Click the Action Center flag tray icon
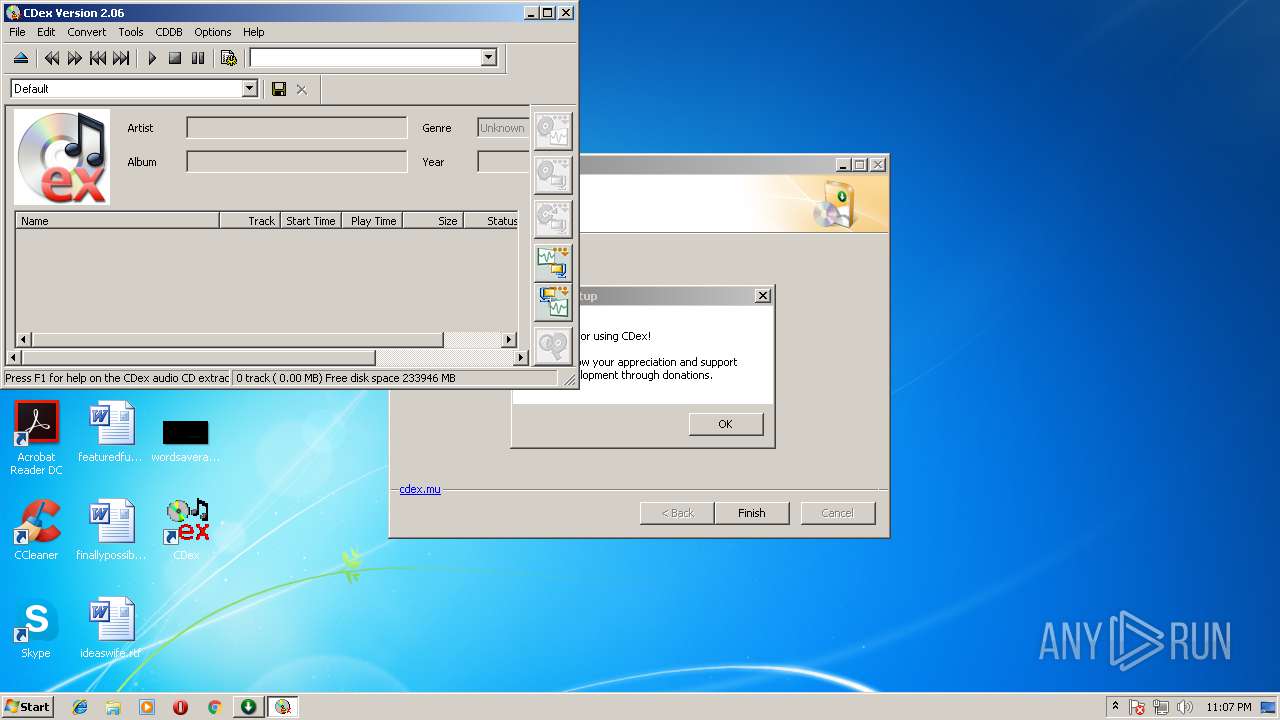 pos(1137,707)
